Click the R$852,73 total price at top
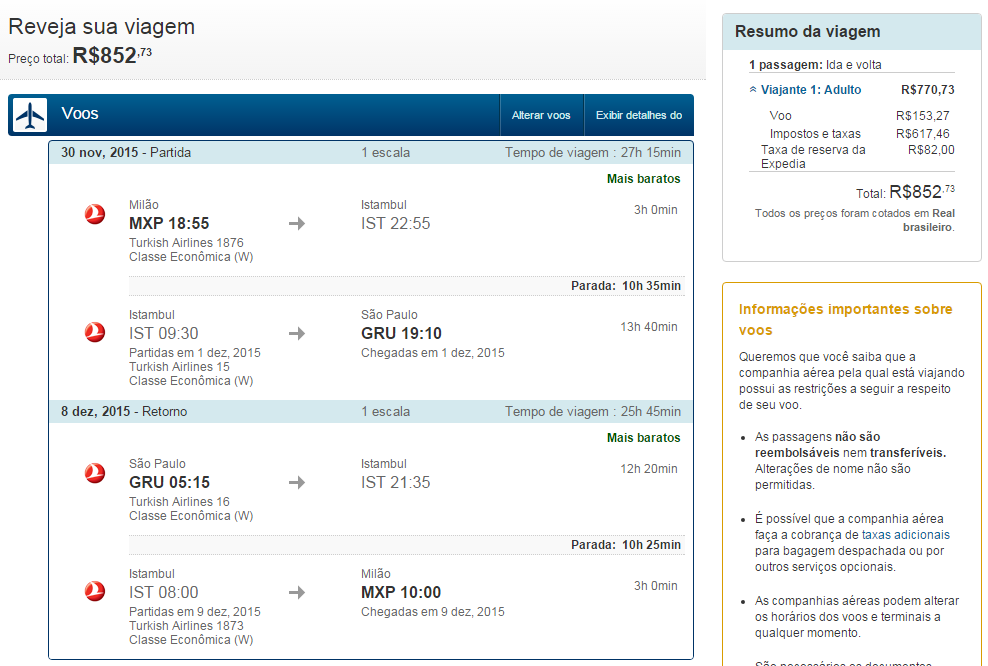The image size is (988, 666). coord(112,55)
